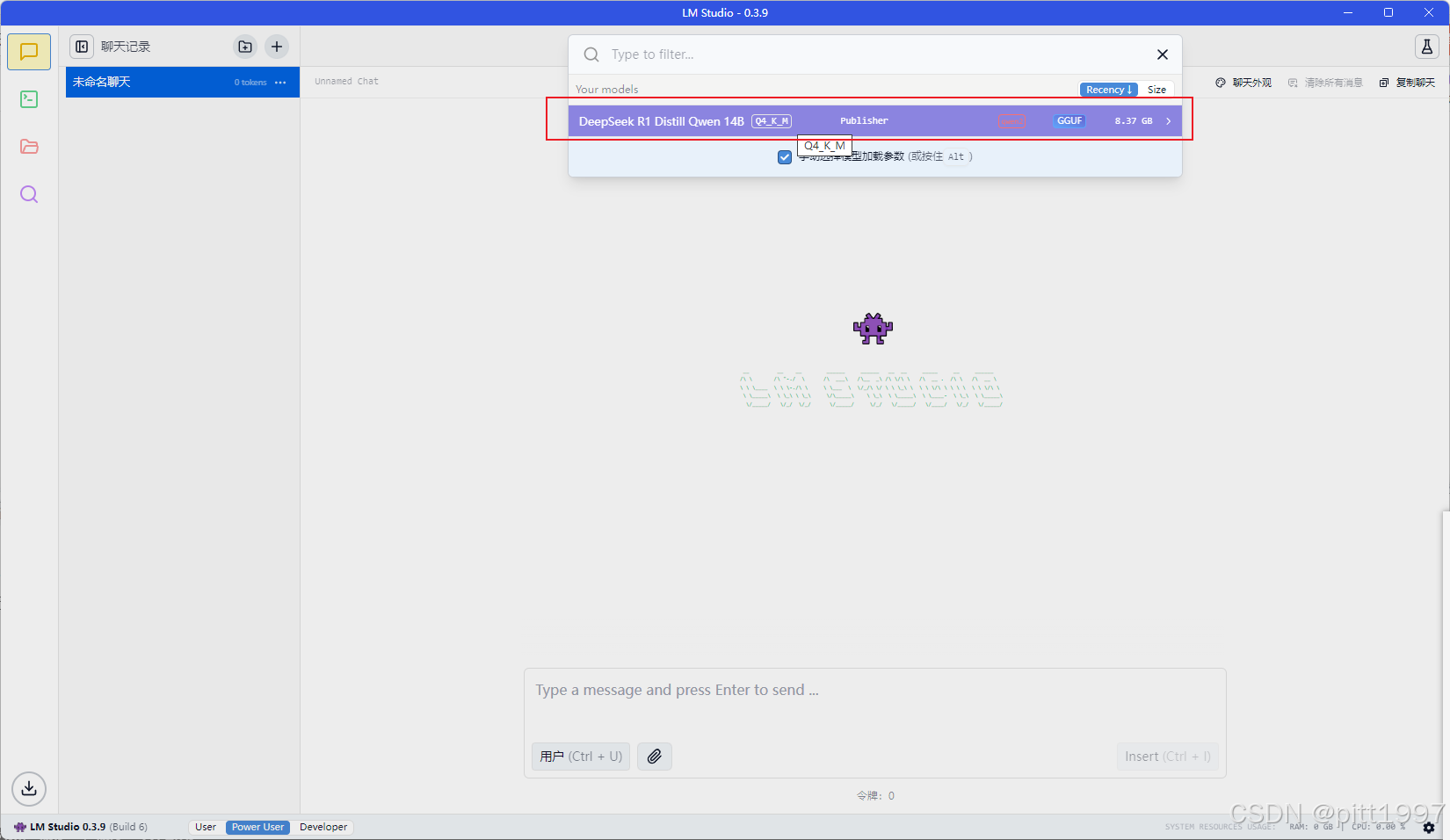1450x840 pixels.
Task: Click 清除所有消息 to clear messages
Action: tap(1325, 83)
